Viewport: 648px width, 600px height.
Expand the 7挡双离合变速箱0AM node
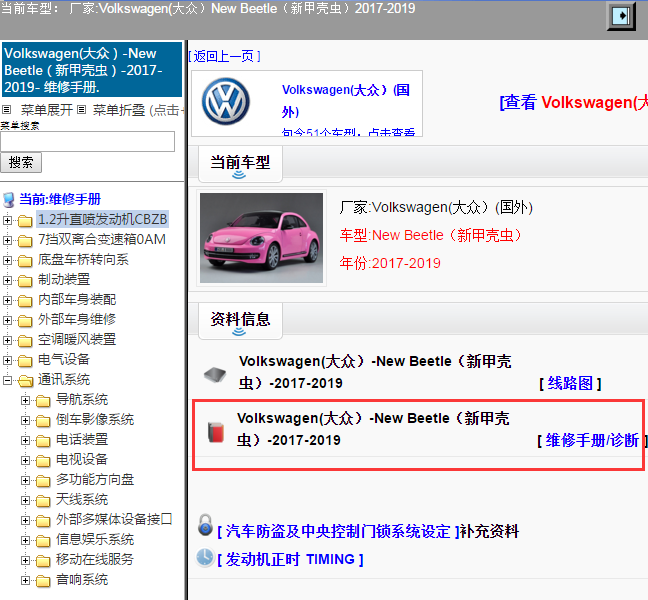tap(7, 240)
